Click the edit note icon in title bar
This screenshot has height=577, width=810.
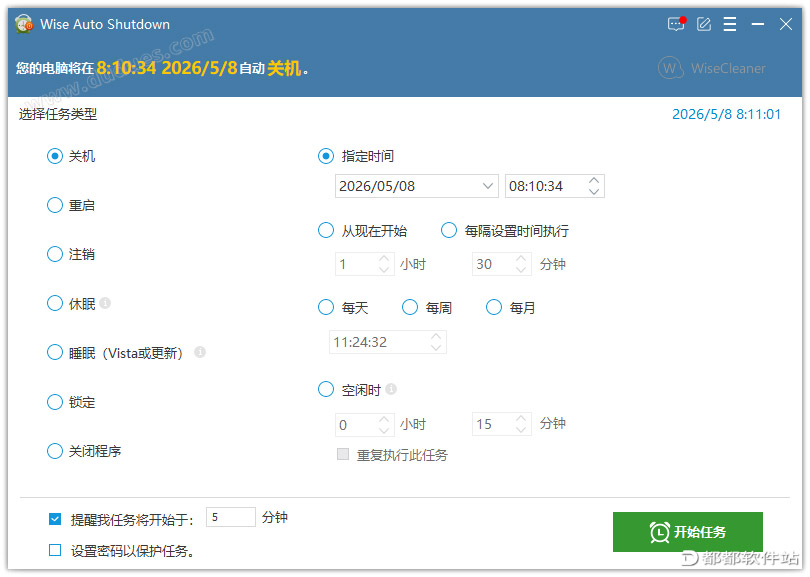click(x=704, y=24)
